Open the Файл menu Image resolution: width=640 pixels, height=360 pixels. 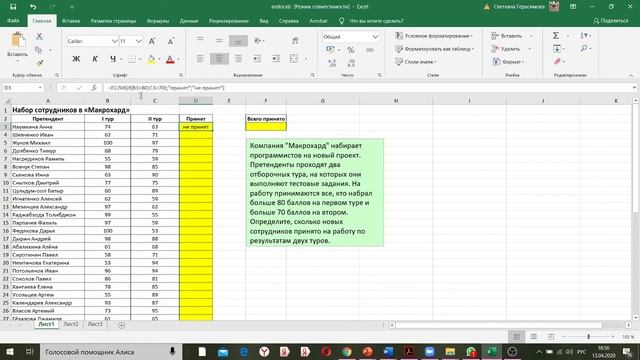(x=13, y=21)
